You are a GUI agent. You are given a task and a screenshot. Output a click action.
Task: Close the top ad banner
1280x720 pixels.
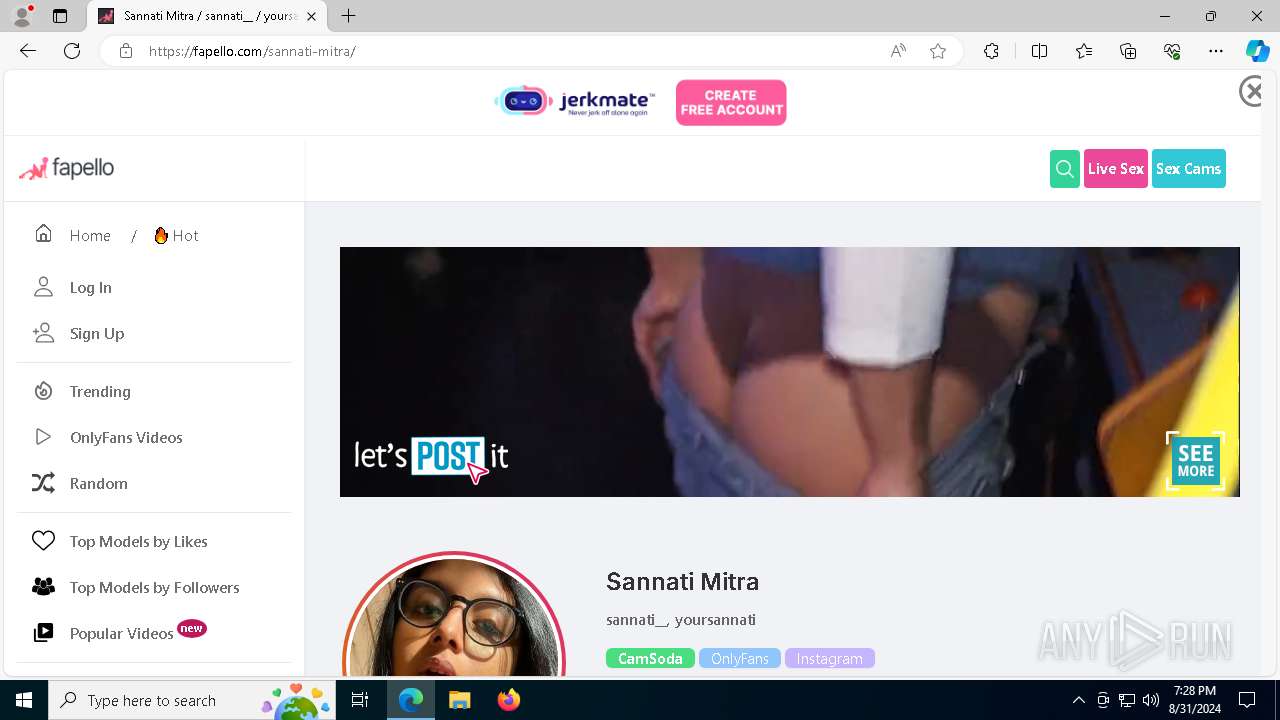1251,91
